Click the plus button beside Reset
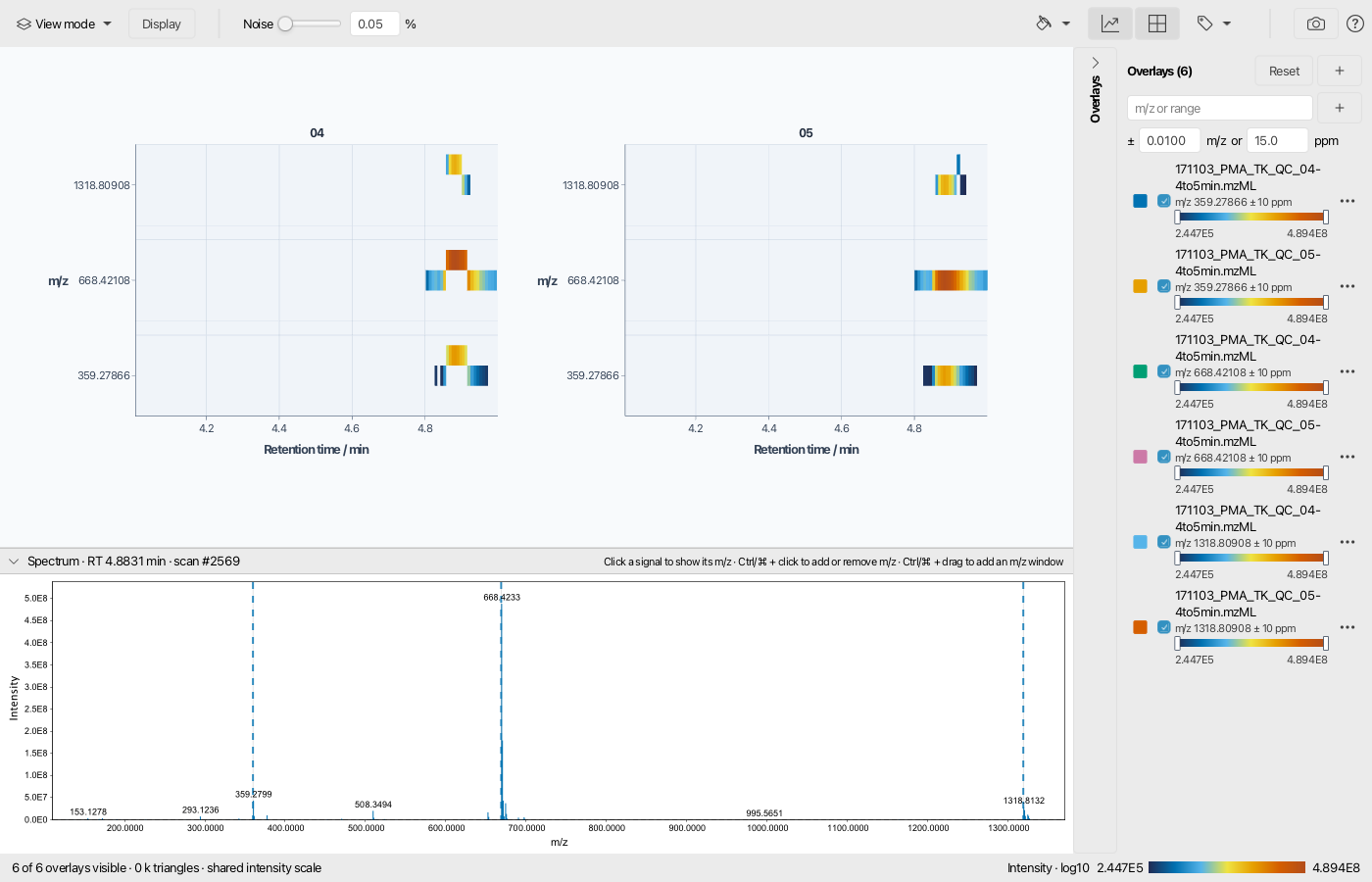The width and height of the screenshot is (1372, 882). [x=1340, y=71]
